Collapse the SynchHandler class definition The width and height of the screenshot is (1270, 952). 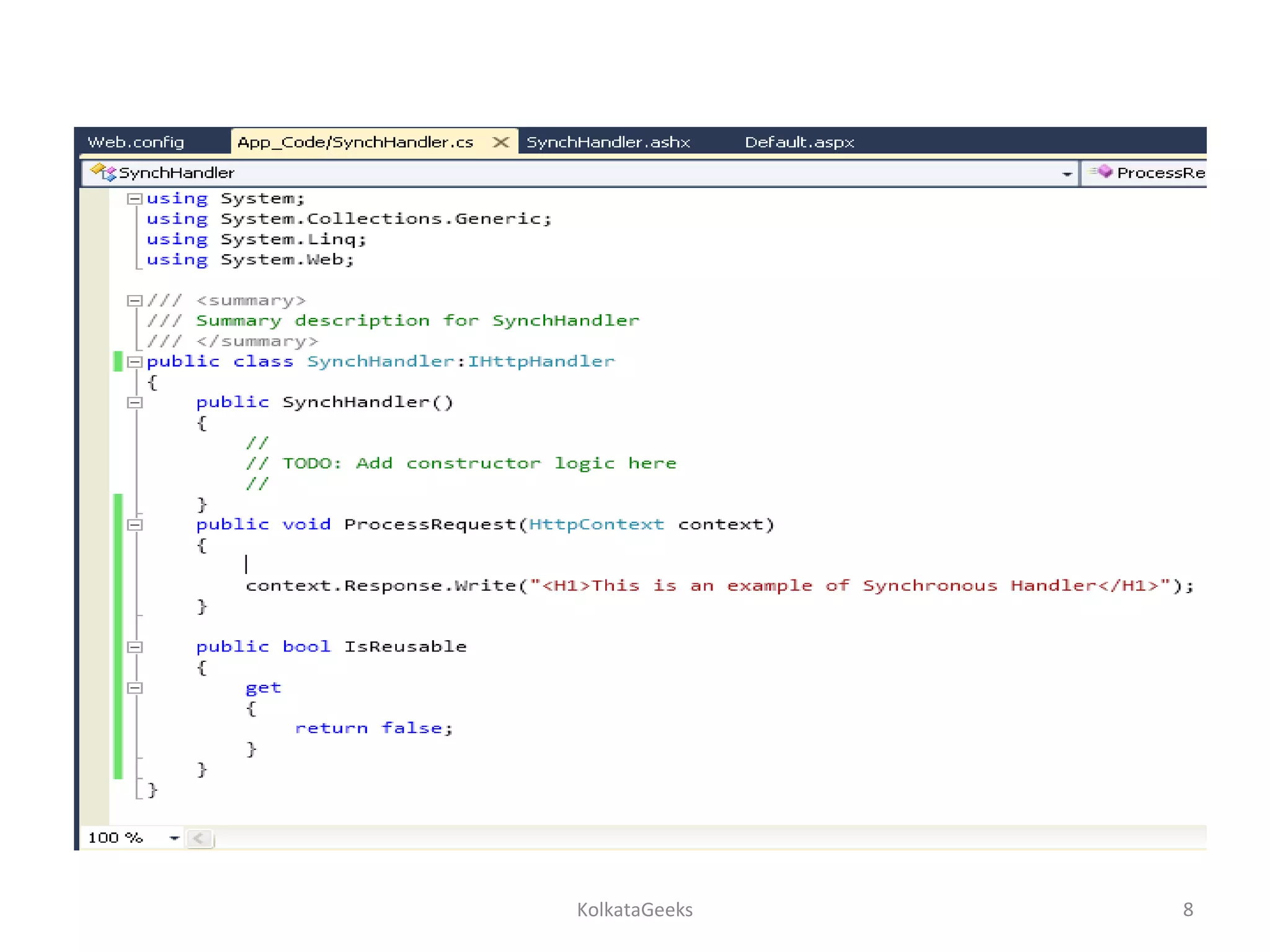[x=134, y=362]
